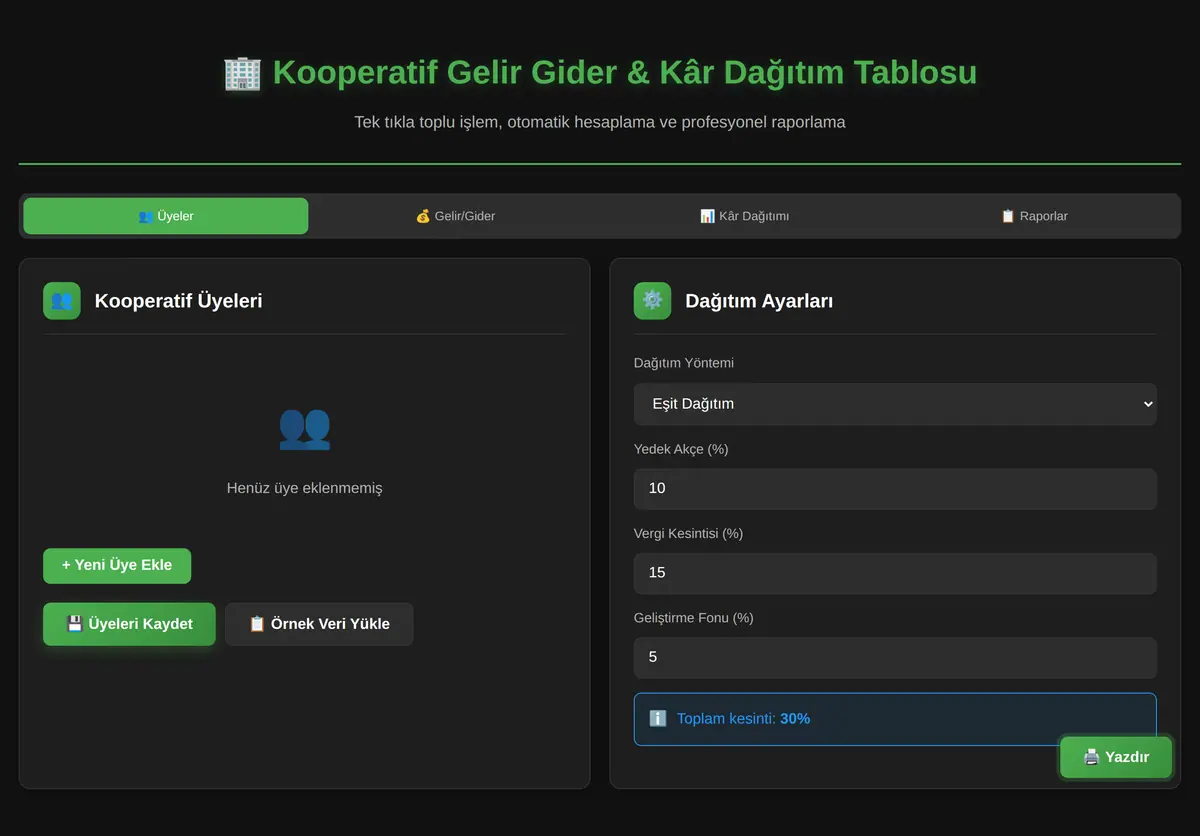
Task: Click the 'Geliştirme Fonu (%)' label
Action: (694, 618)
